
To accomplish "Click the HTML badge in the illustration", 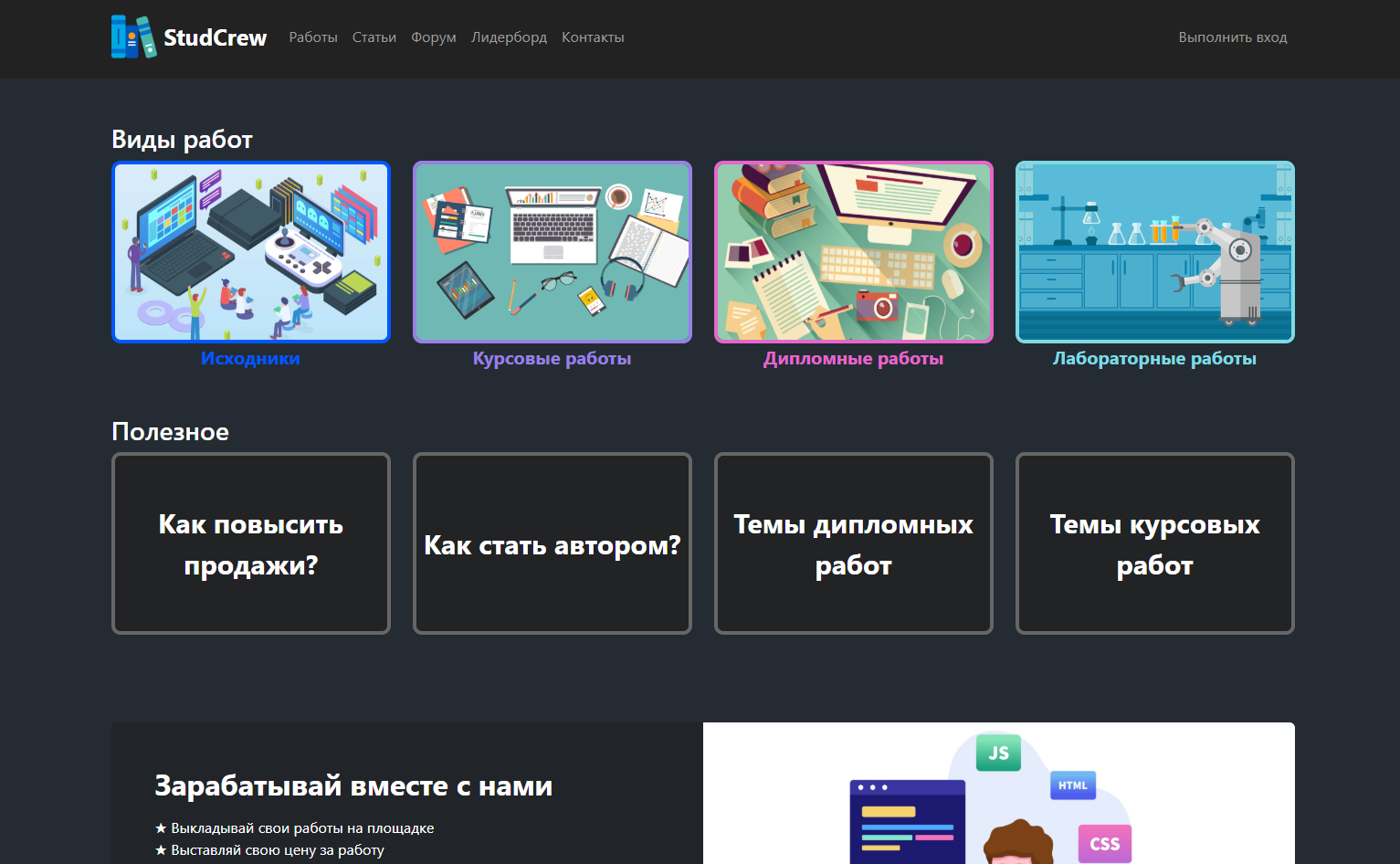I will (x=1071, y=785).
